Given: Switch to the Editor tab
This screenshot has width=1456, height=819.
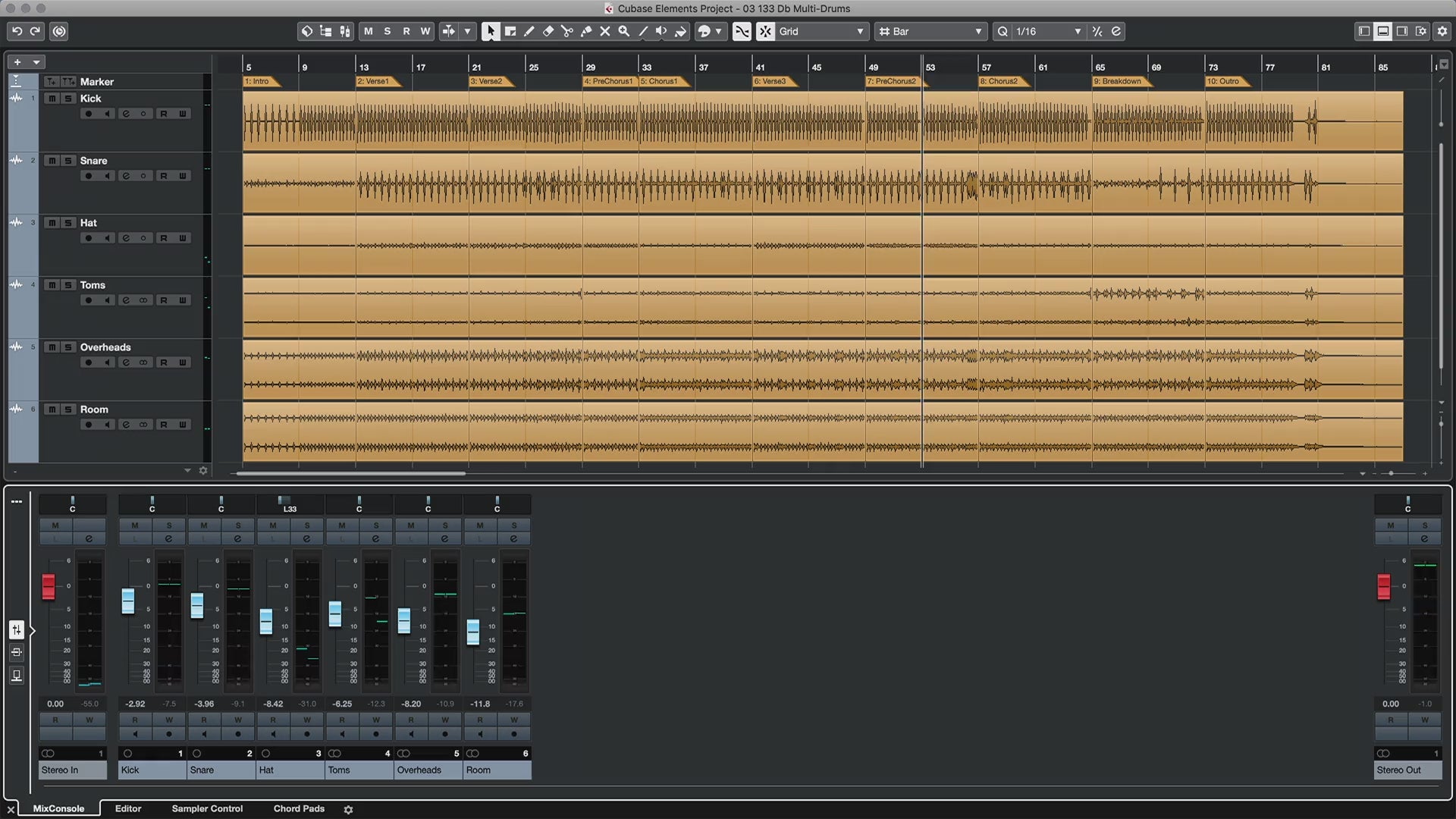Looking at the screenshot, I should [128, 808].
